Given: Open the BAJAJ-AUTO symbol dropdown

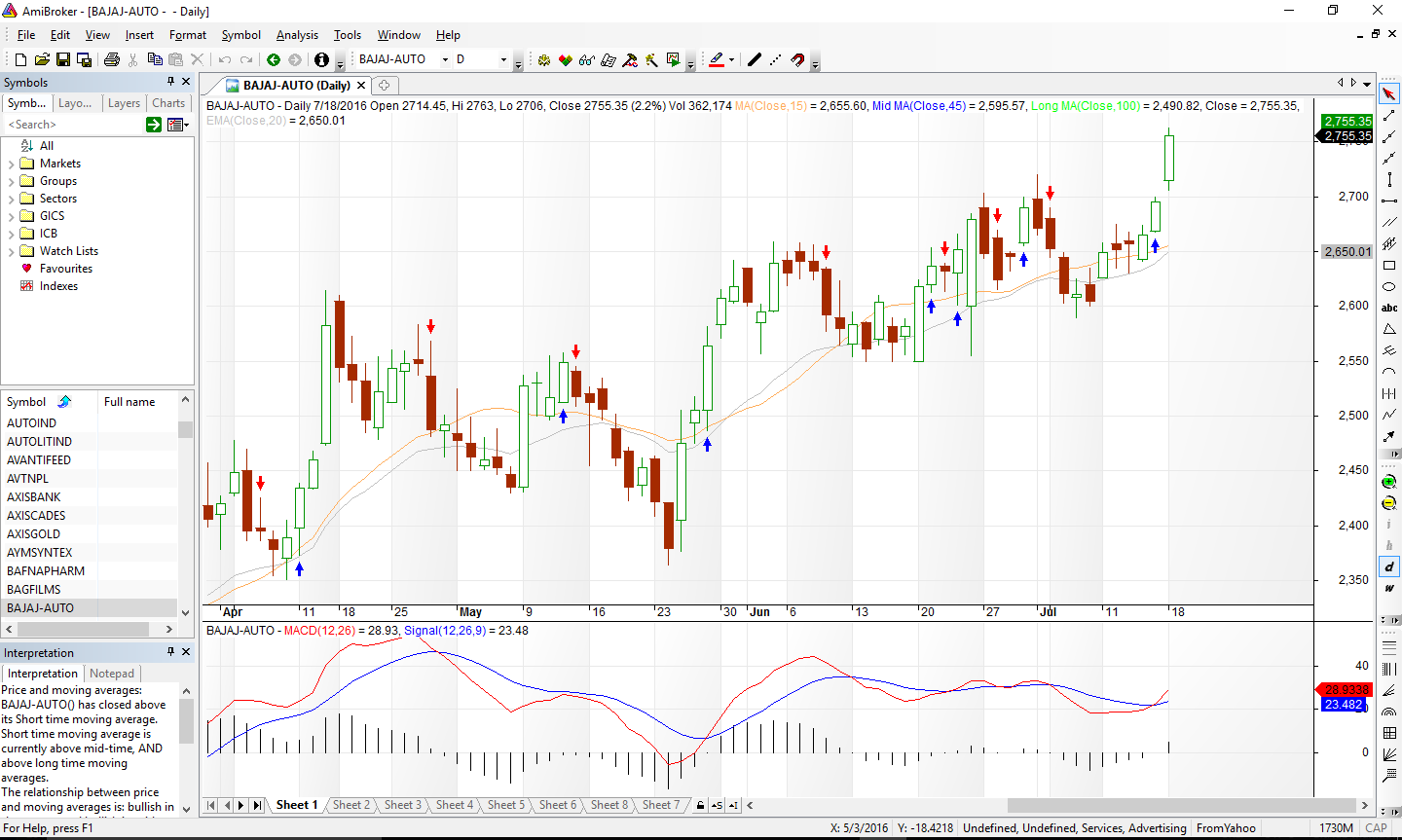Looking at the screenshot, I should click(446, 59).
